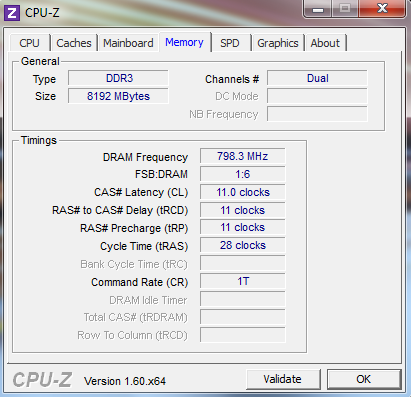Click the 11.0 clocks CAS latency value
Image resolution: width=411 pixels, height=397 pixels.
pyautogui.click(x=243, y=192)
